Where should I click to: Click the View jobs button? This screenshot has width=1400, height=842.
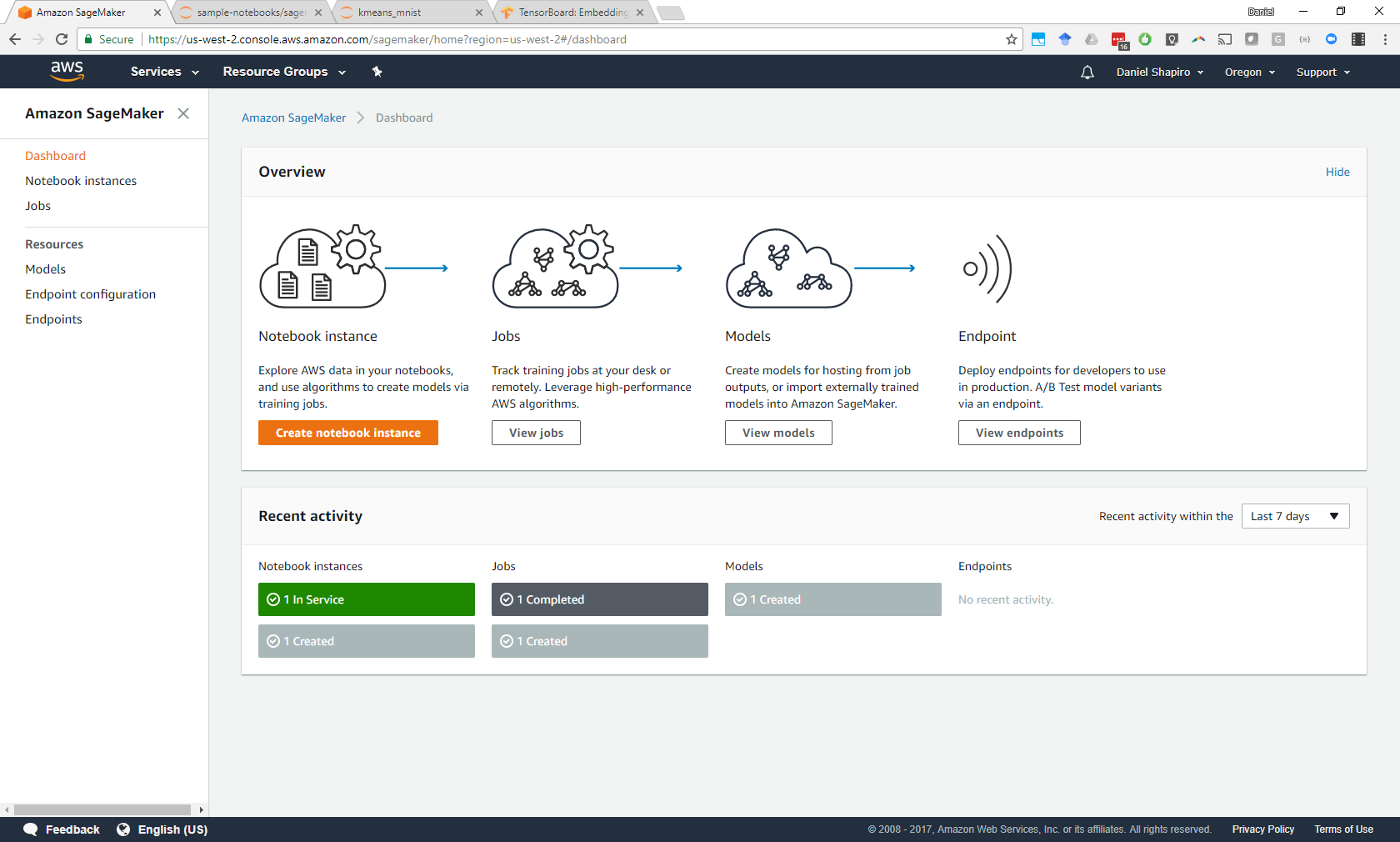536,433
